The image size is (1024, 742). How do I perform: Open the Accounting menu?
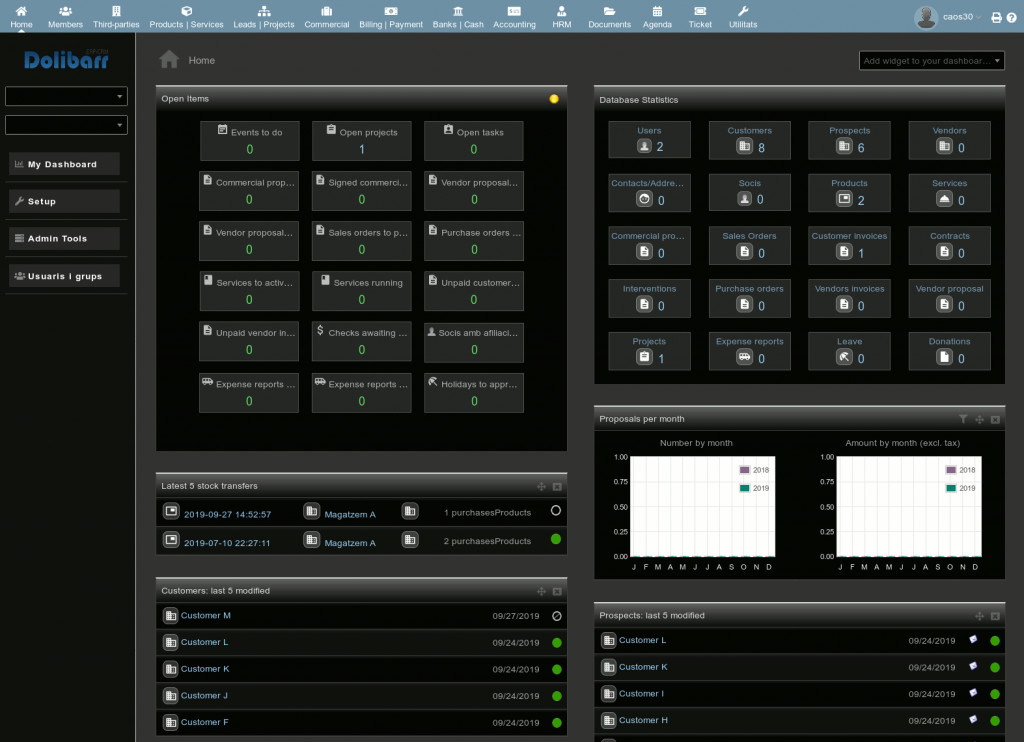[514, 18]
